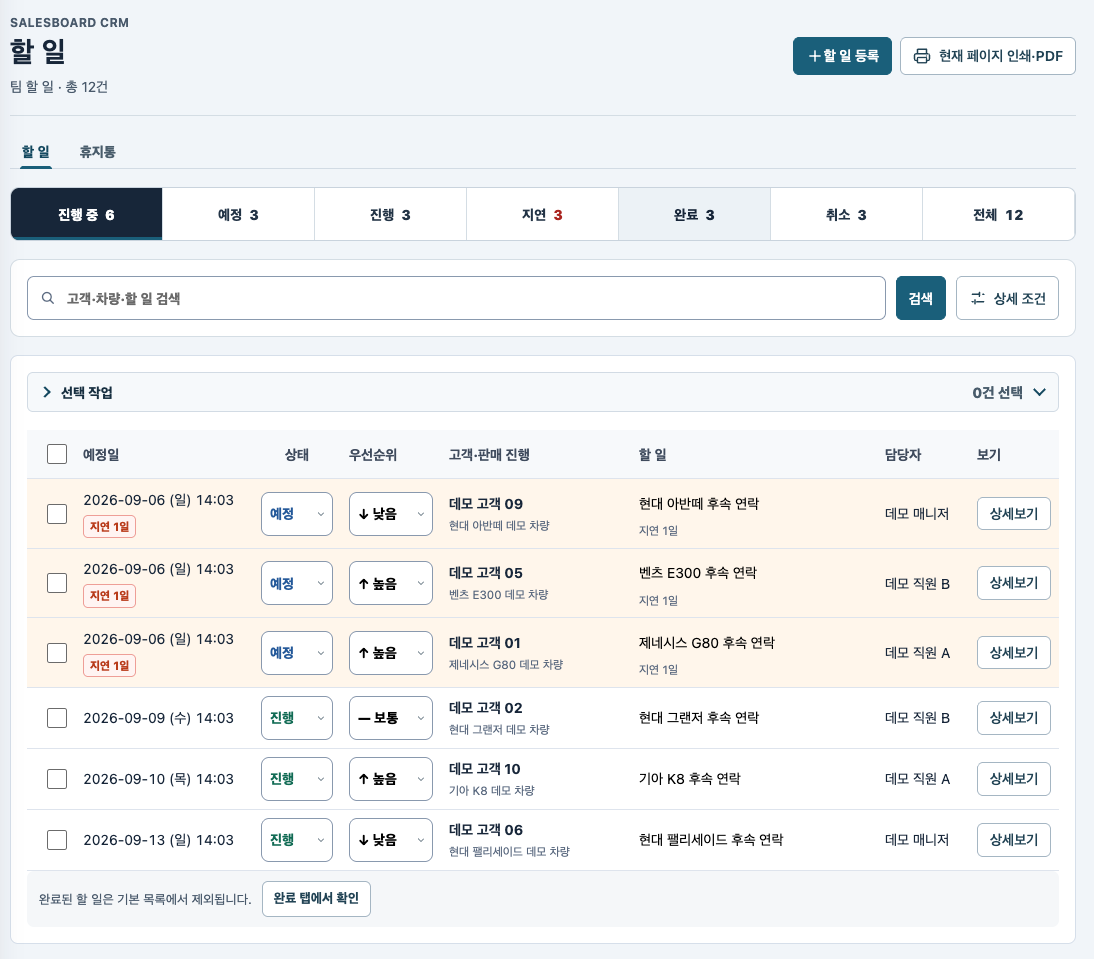Click the 검색 button
Image resolution: width=1094 pixels, height=959 pixels.
tap(920, 298)
